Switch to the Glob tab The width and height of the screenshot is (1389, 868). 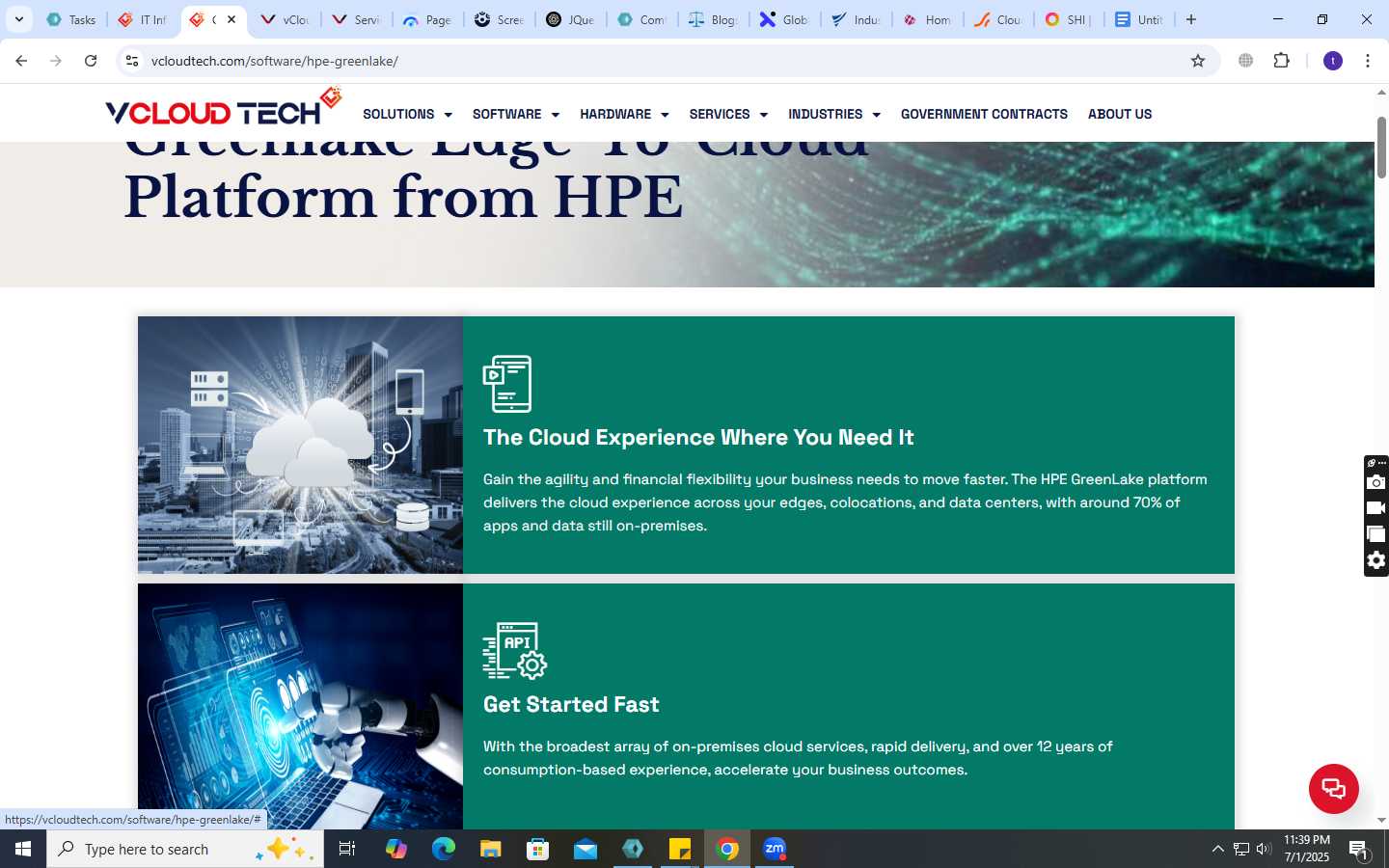tap(785, 19)
